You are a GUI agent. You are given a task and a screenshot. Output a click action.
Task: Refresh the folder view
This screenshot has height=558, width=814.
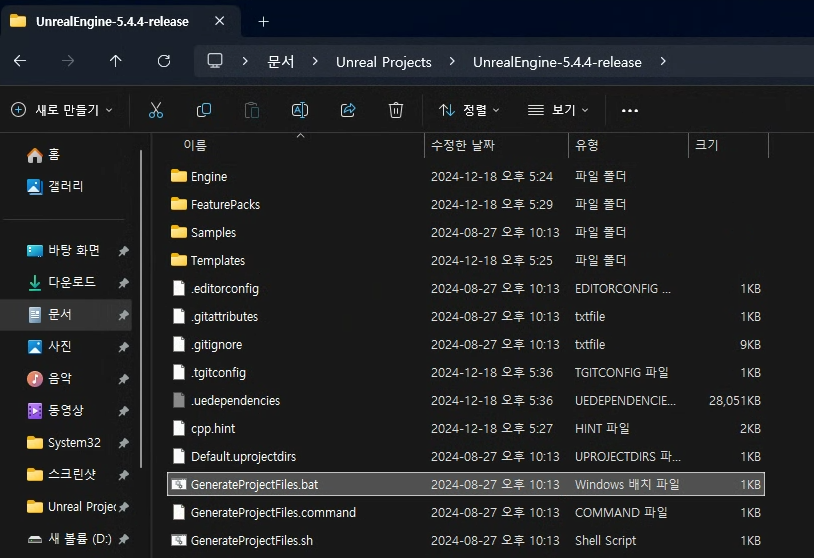[x=164, y=61]
